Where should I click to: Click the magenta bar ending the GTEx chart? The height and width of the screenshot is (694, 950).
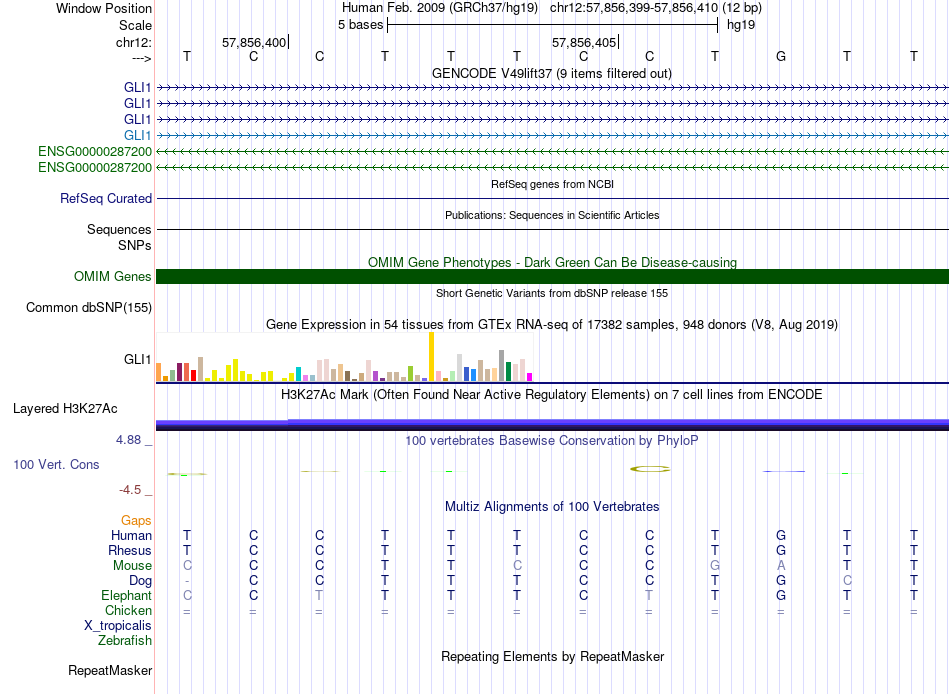tap(530, 377)
